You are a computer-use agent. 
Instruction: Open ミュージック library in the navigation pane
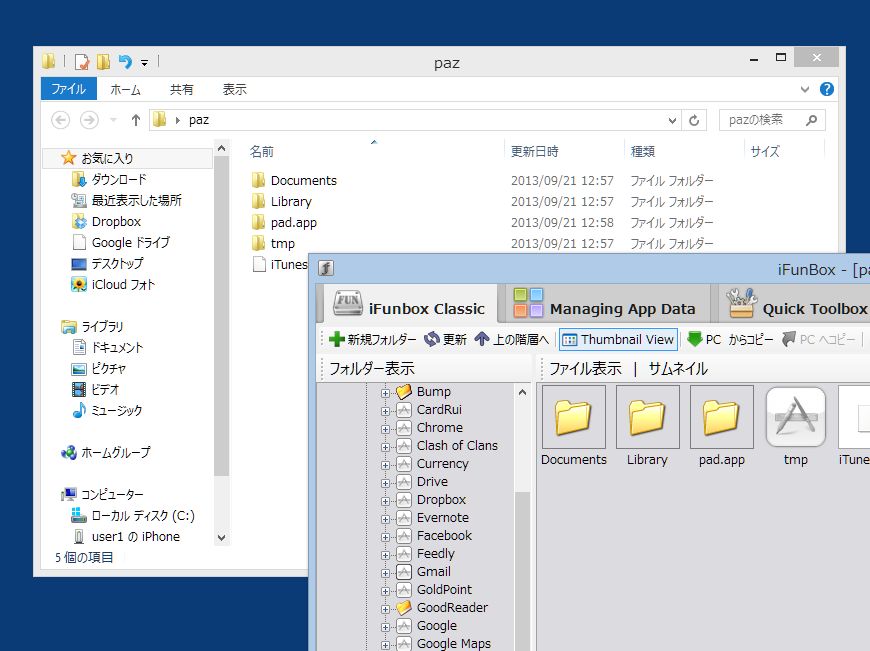(116, 411)
